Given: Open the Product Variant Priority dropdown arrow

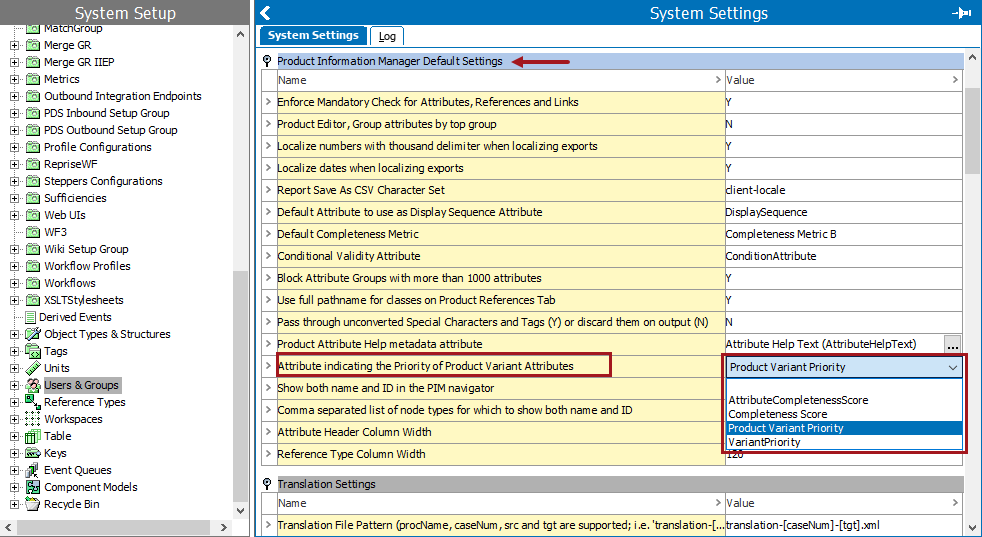Looking at the screenshot, I should point(952,367).
